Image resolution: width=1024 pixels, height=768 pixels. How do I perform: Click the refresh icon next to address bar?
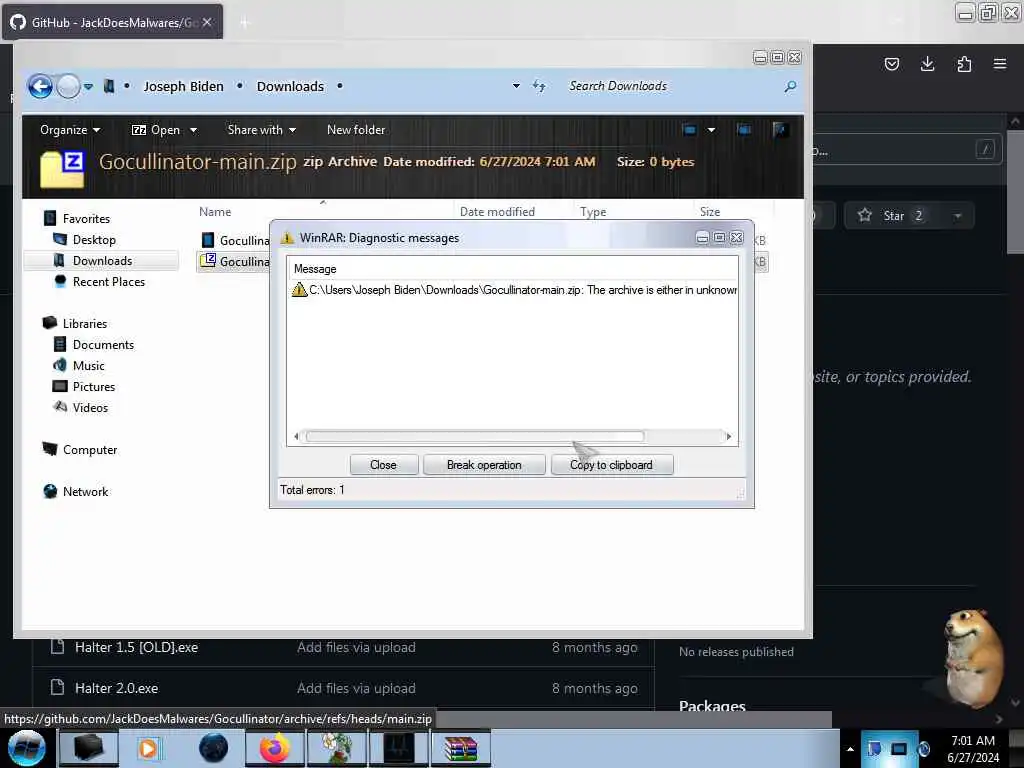click(539, 86)
